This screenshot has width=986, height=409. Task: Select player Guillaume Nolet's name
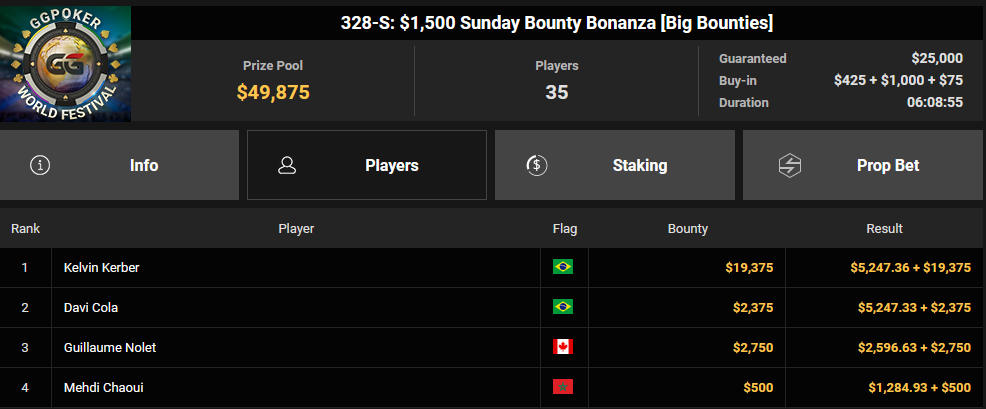[x=110, y=347]
